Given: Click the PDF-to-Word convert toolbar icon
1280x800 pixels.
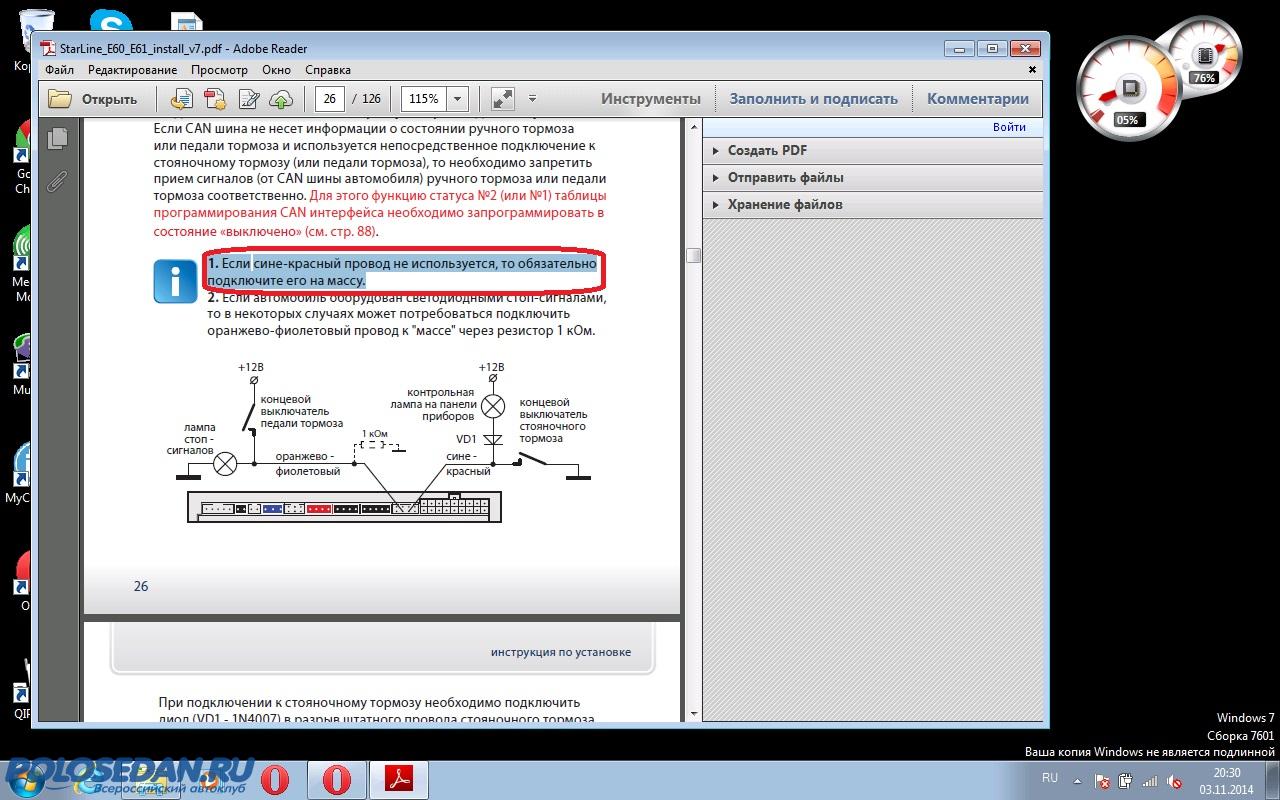Looking at the screenshot, I should [182, 99].
